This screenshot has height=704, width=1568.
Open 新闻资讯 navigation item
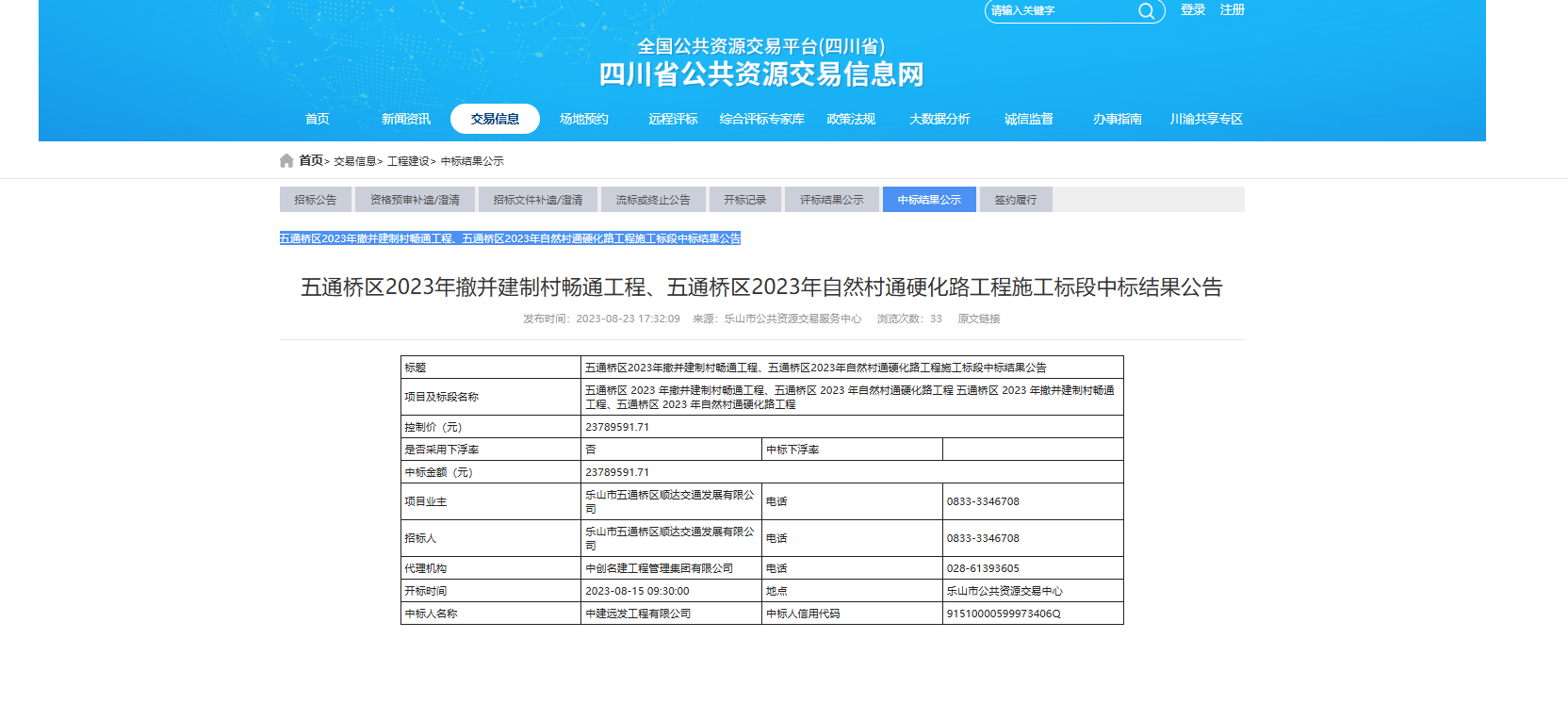pyautogui.click(x=406, y=119)
